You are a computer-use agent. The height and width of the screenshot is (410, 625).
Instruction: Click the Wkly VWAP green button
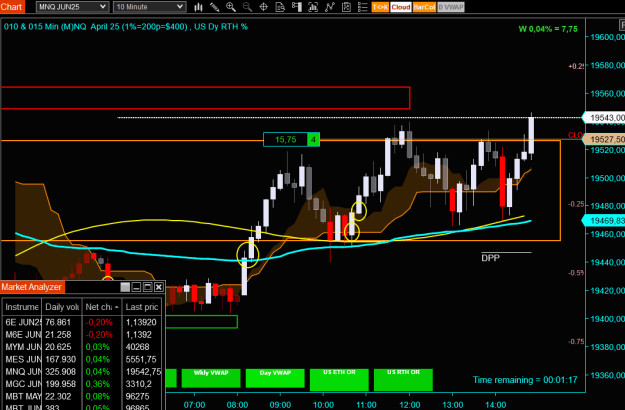pos(211,378)
